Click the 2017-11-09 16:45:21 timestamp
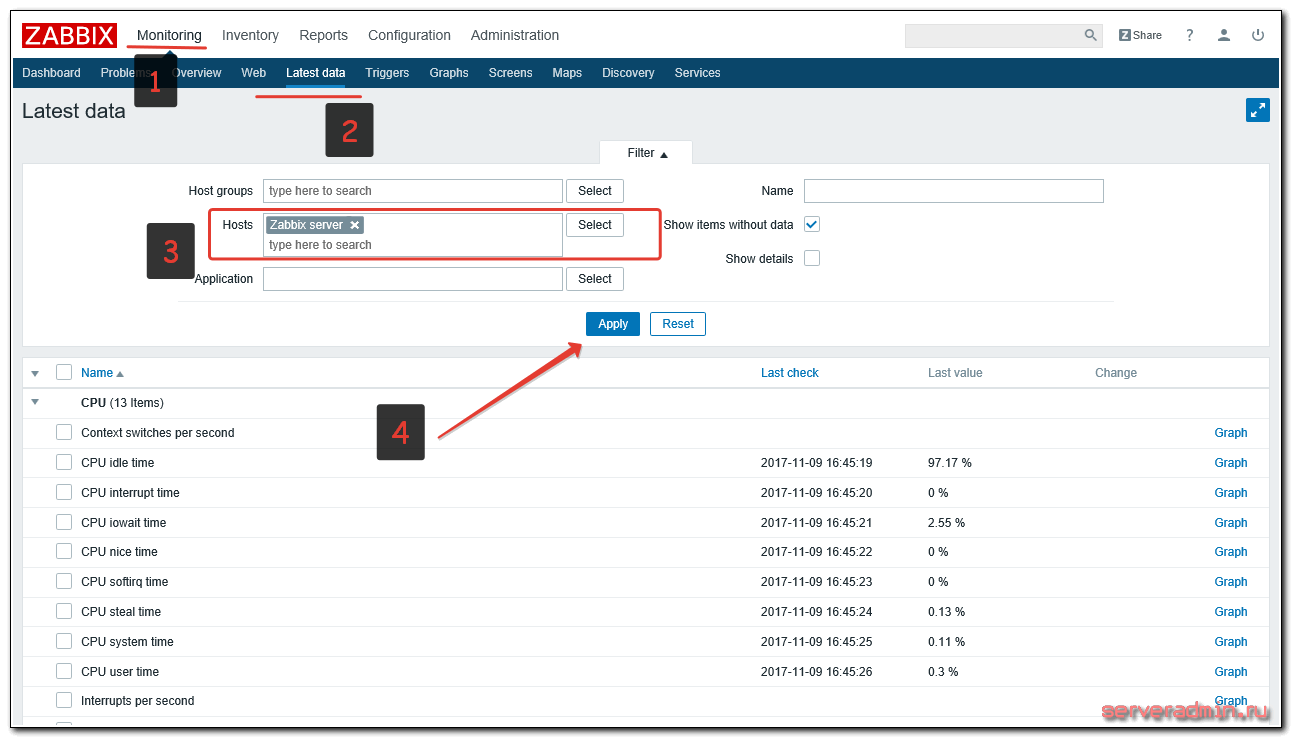This screenshot has width=1293, height=739. pos(817,523)
